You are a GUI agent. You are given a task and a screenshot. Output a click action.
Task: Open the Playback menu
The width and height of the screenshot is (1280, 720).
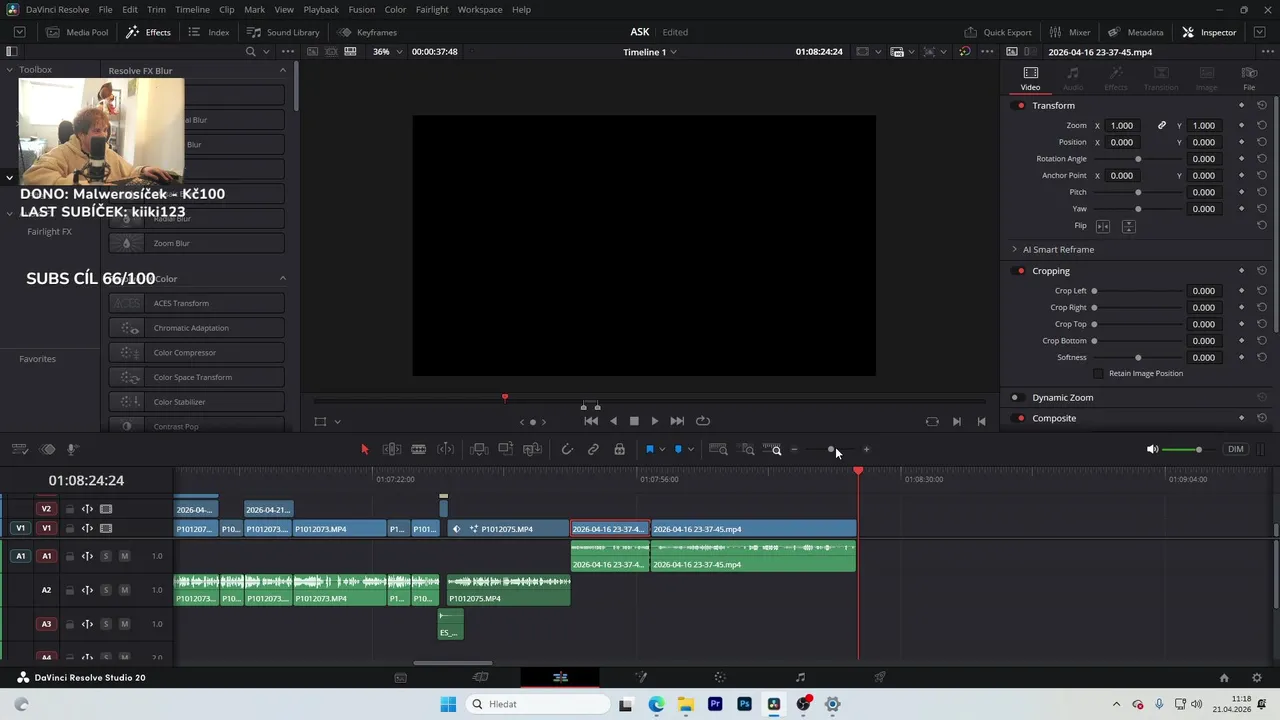(x=321, y=9)
